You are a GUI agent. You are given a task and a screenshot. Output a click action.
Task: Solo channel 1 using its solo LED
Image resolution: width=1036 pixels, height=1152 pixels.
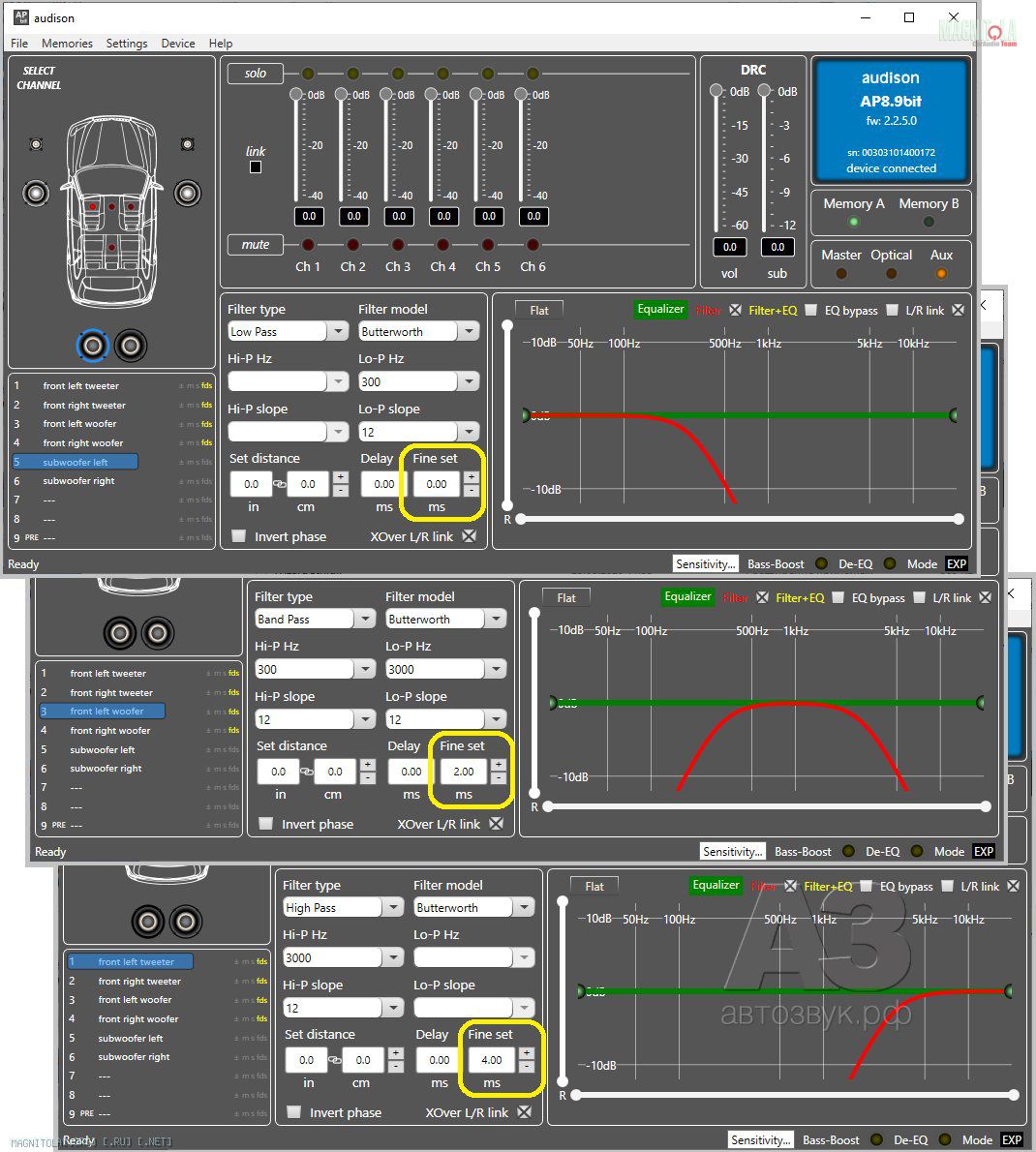pos(308,74)
